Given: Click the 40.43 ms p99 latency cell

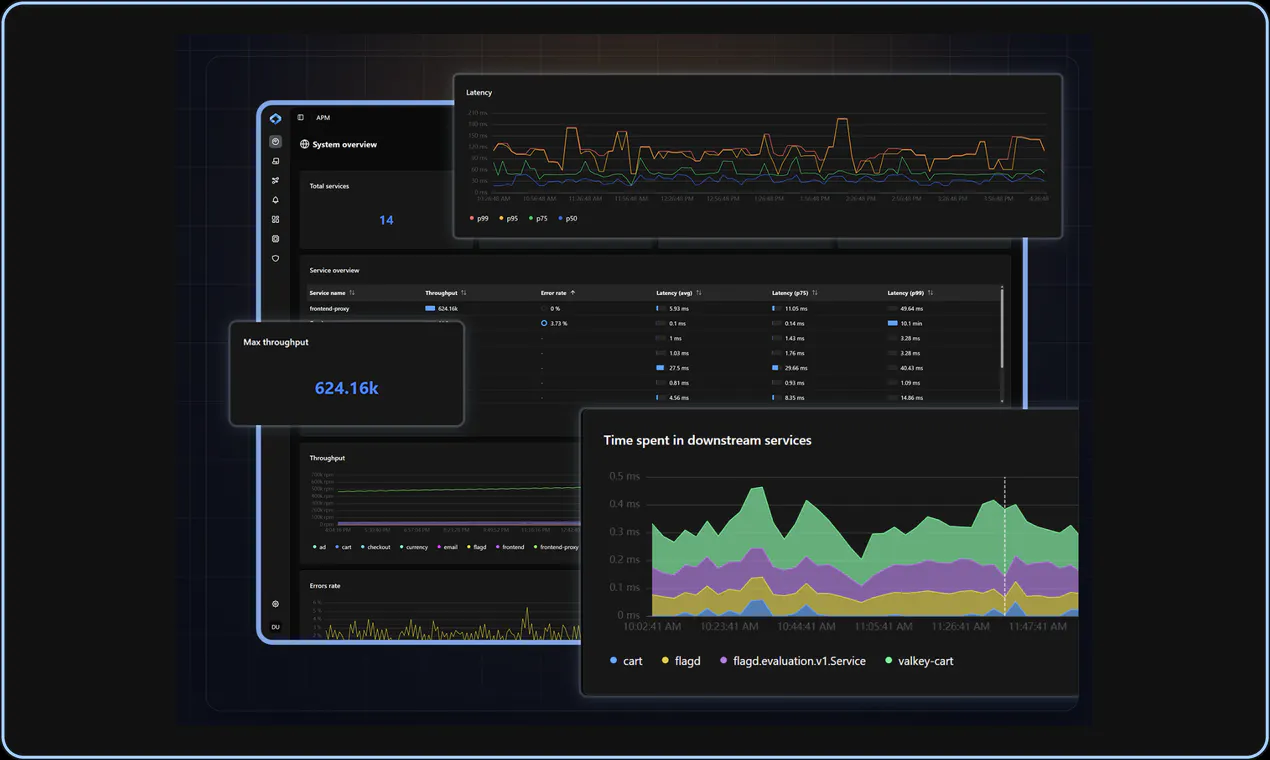Looking at the screenshot, I should pyautogui.click(x=905, y=368).
